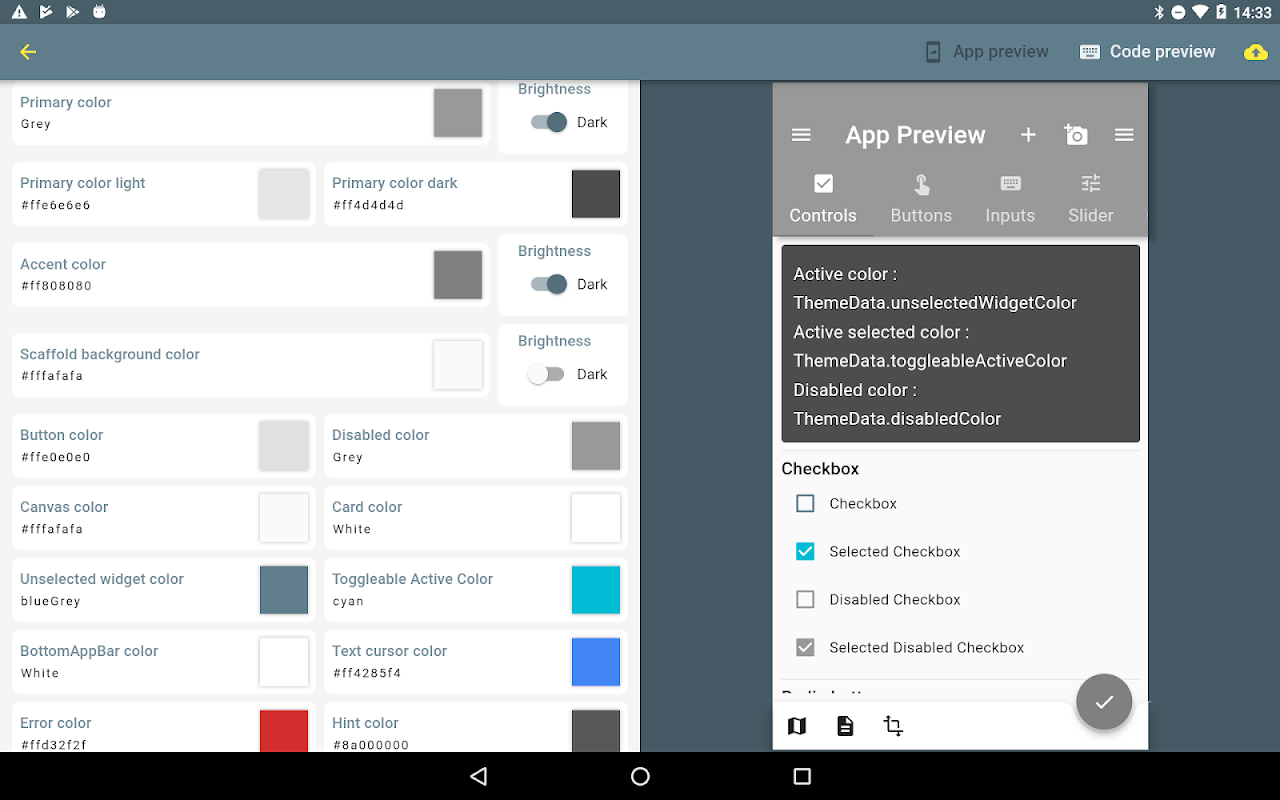Screen dimensions: 1280x800
Task: Click the red Error color swatch
Action: point(284,730)
